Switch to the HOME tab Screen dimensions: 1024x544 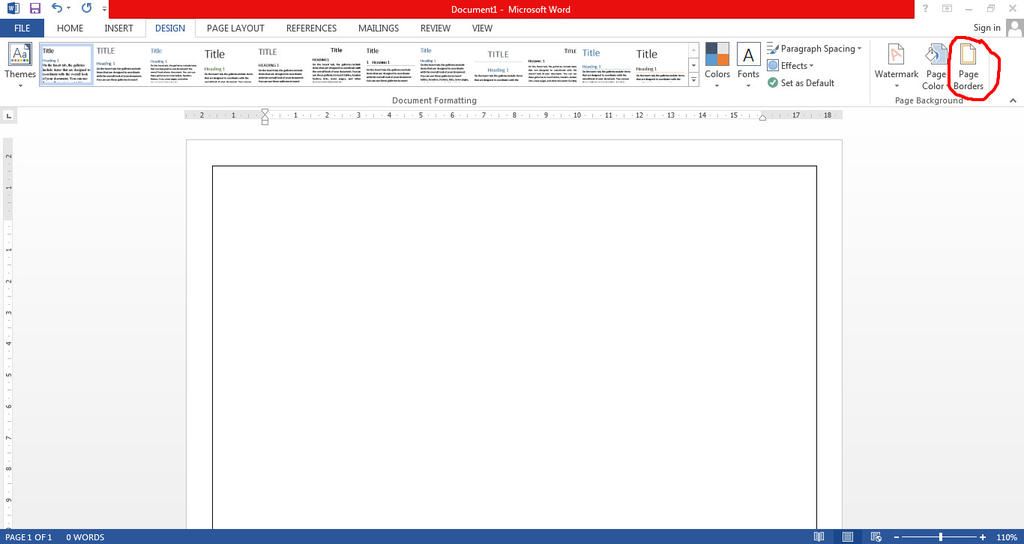pos(70,28)
